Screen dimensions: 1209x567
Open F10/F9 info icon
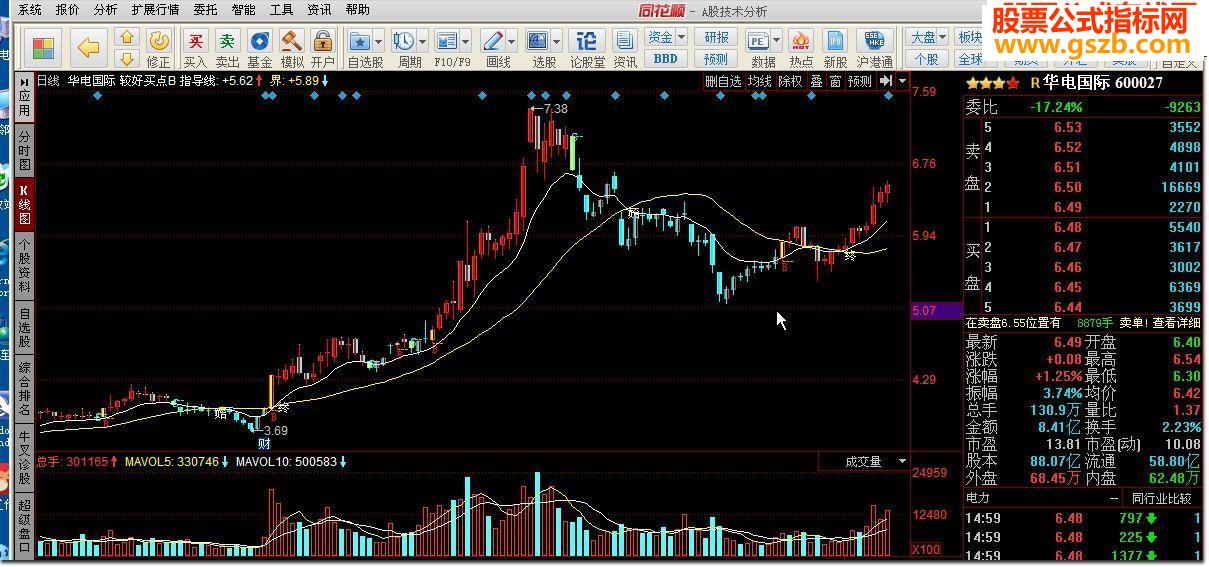447,41
